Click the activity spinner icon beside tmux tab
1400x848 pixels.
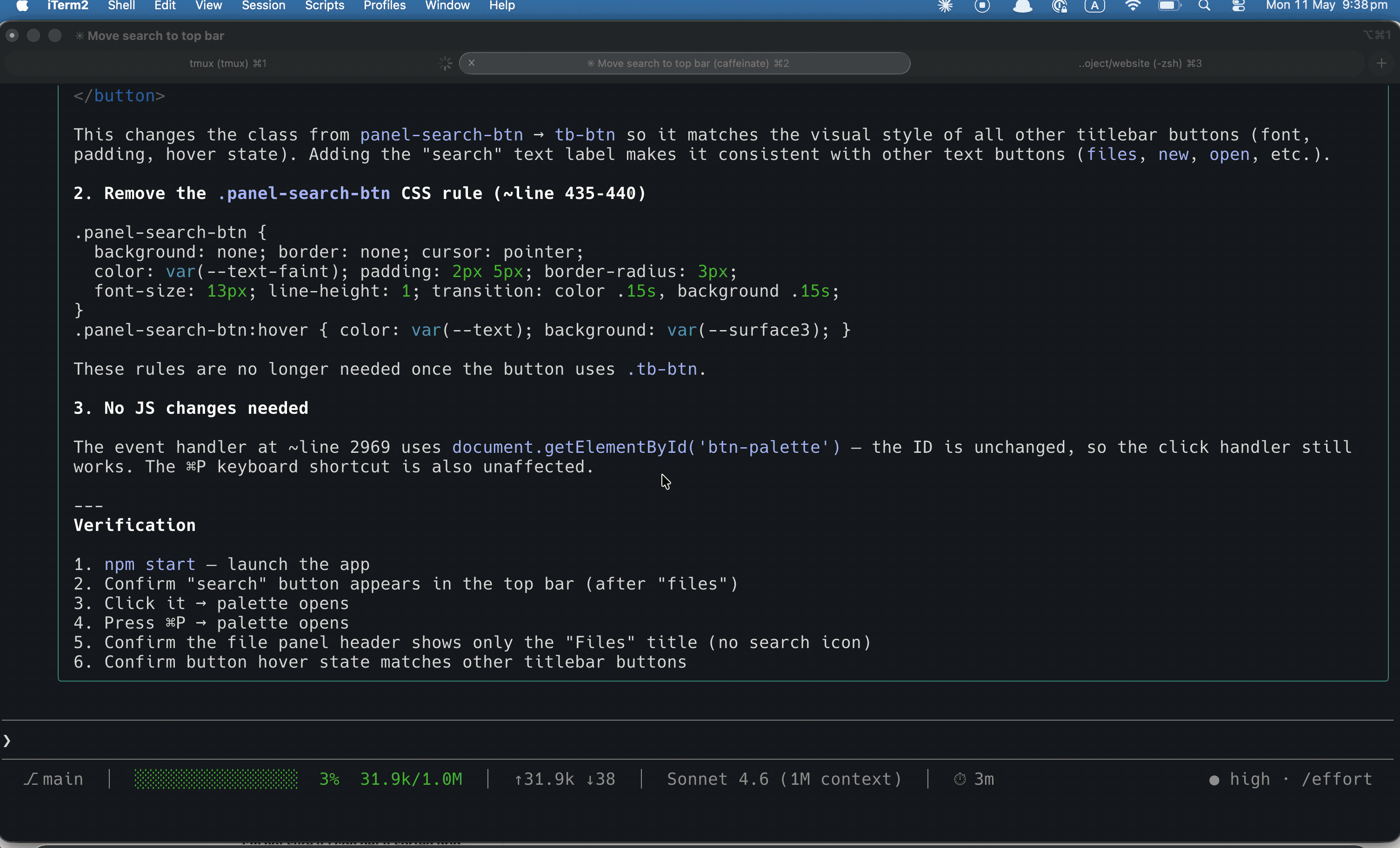(x=446, y=63)
